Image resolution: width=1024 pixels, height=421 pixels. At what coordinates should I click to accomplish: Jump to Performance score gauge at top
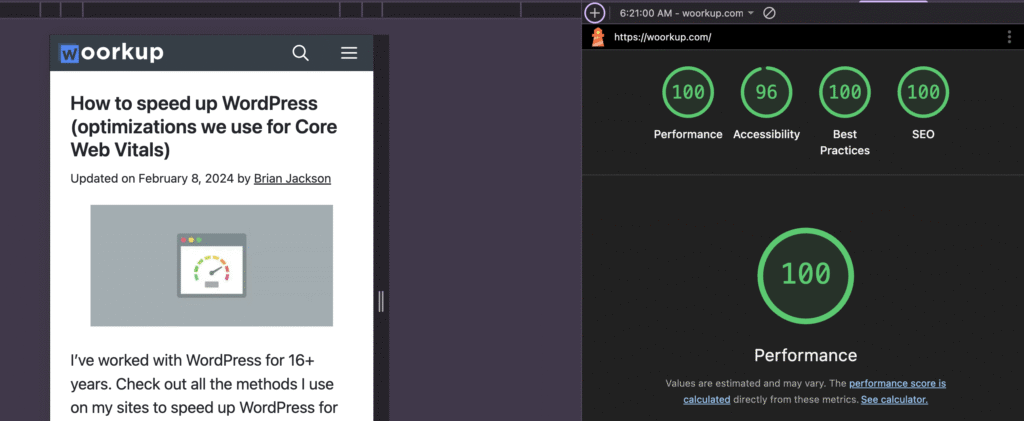click(687, 93)
